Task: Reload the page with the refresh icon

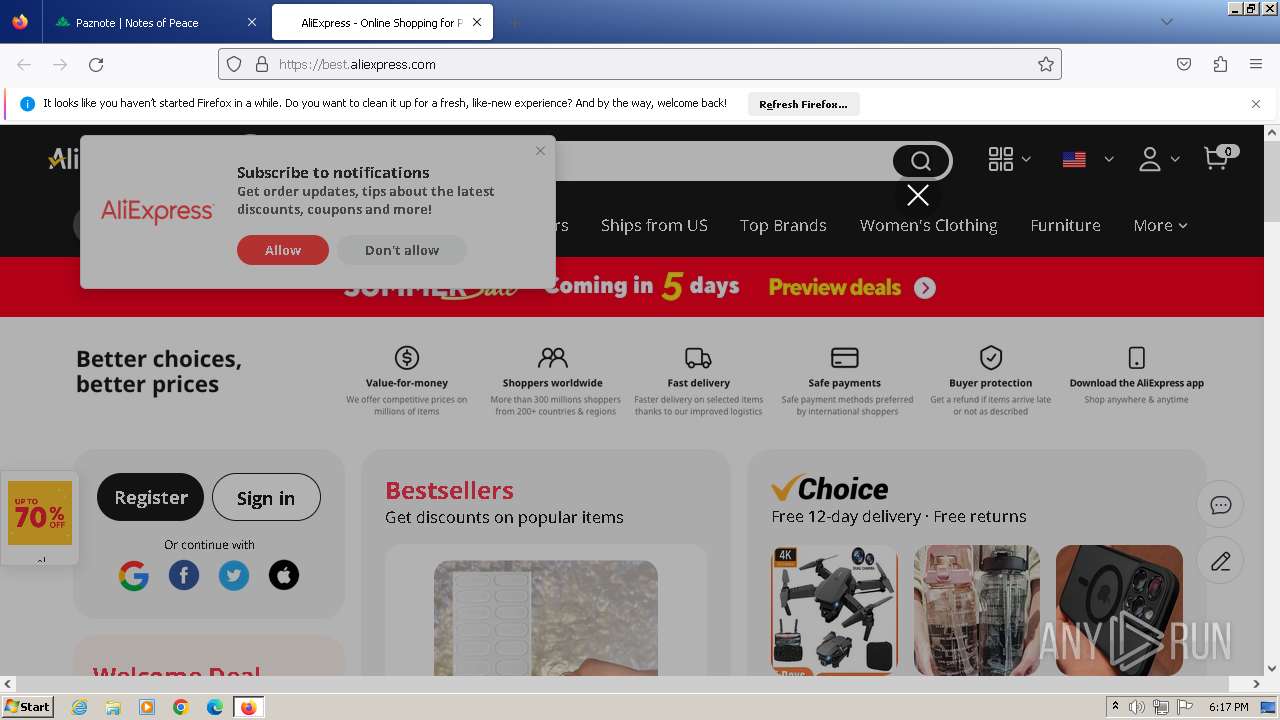Action: pyautogui.click(x=96, y=64)
